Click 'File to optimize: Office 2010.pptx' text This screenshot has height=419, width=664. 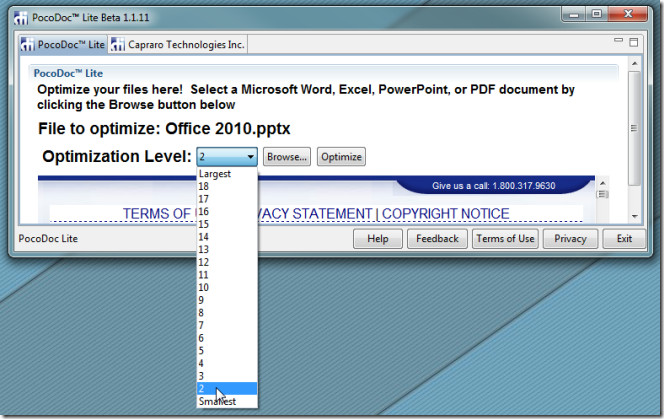click(x=164, y=129)
